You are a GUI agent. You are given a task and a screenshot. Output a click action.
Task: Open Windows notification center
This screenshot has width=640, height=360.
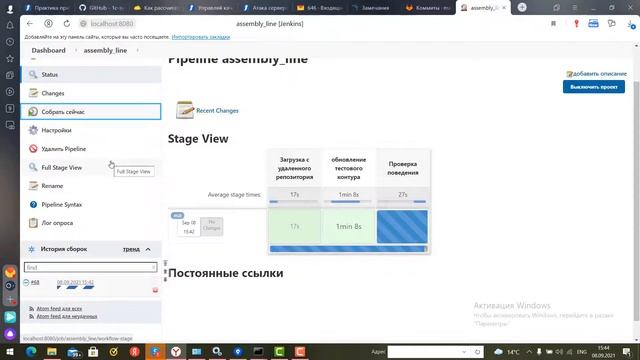tap(627, 351)
